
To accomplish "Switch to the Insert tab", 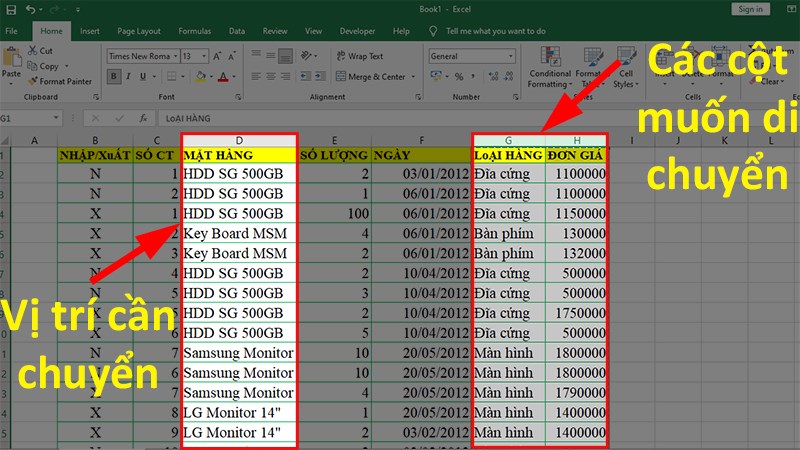I will 90,31.
